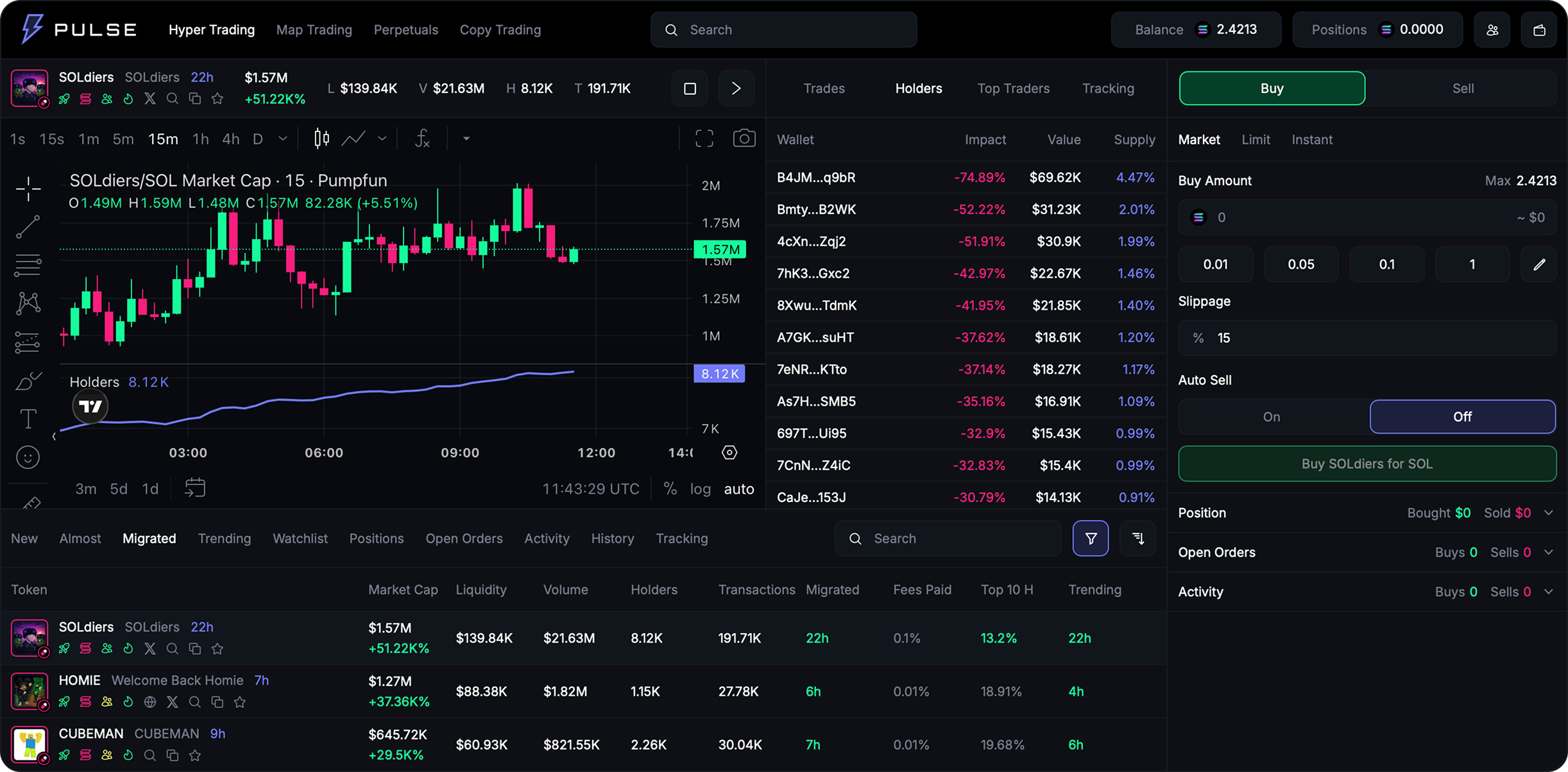Open chart settings gear on time axis
Image resolution: width=1568 pixels, height=772 pixels.
point(729,453)
